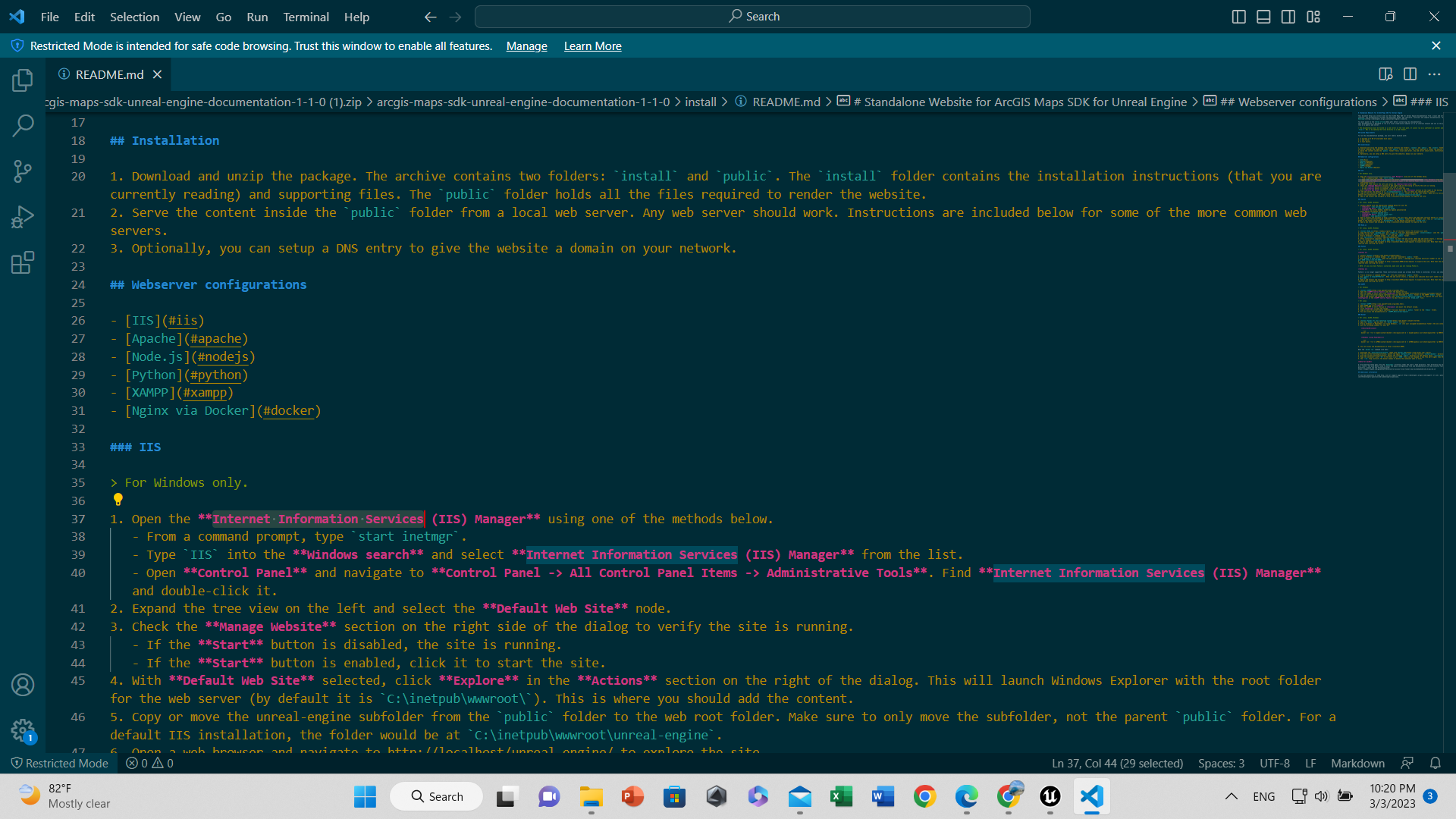Image resolution: width=1456 pixels, height=819 pixels.
Task: Expand the editor More Actions ellipsis
Action: coord(1434,74)
